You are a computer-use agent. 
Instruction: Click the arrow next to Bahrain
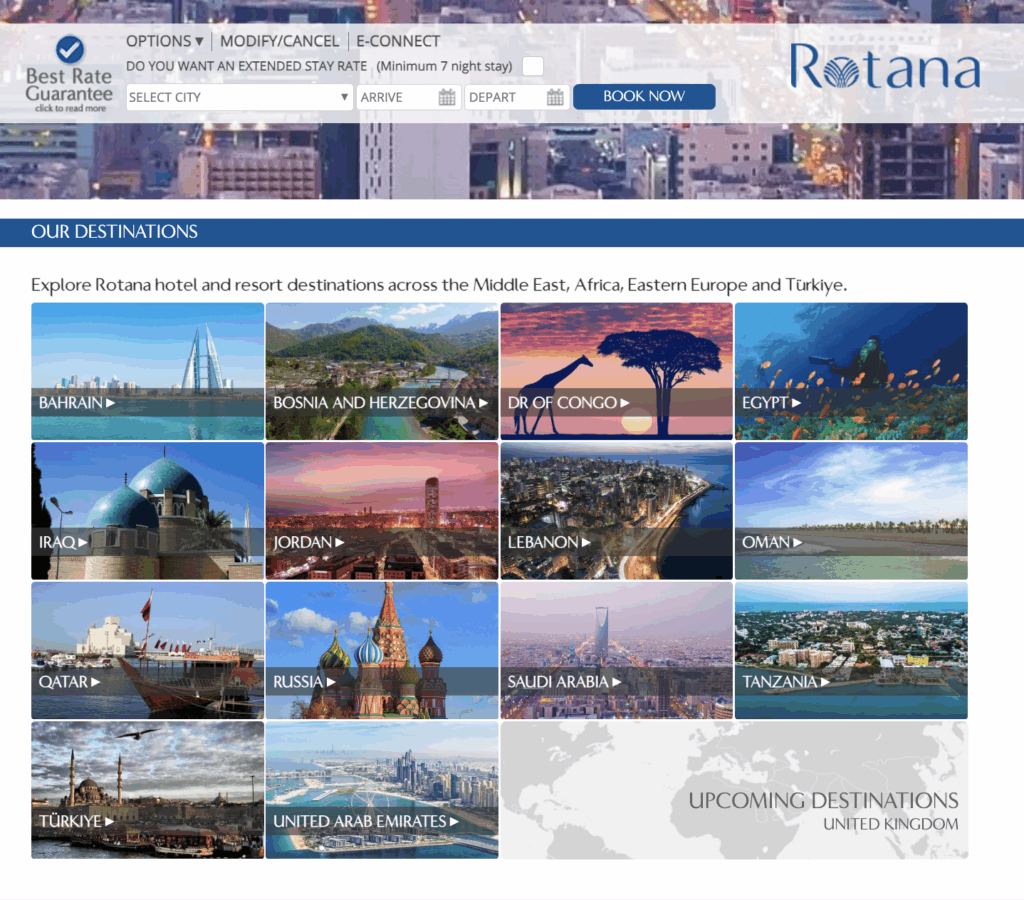coord(111,403)
